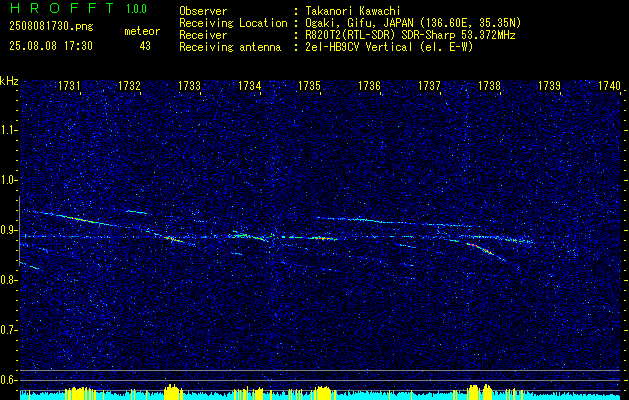Click the 1734 time marker
Viewport: 629px width, 400px height.
coord(250,85)
